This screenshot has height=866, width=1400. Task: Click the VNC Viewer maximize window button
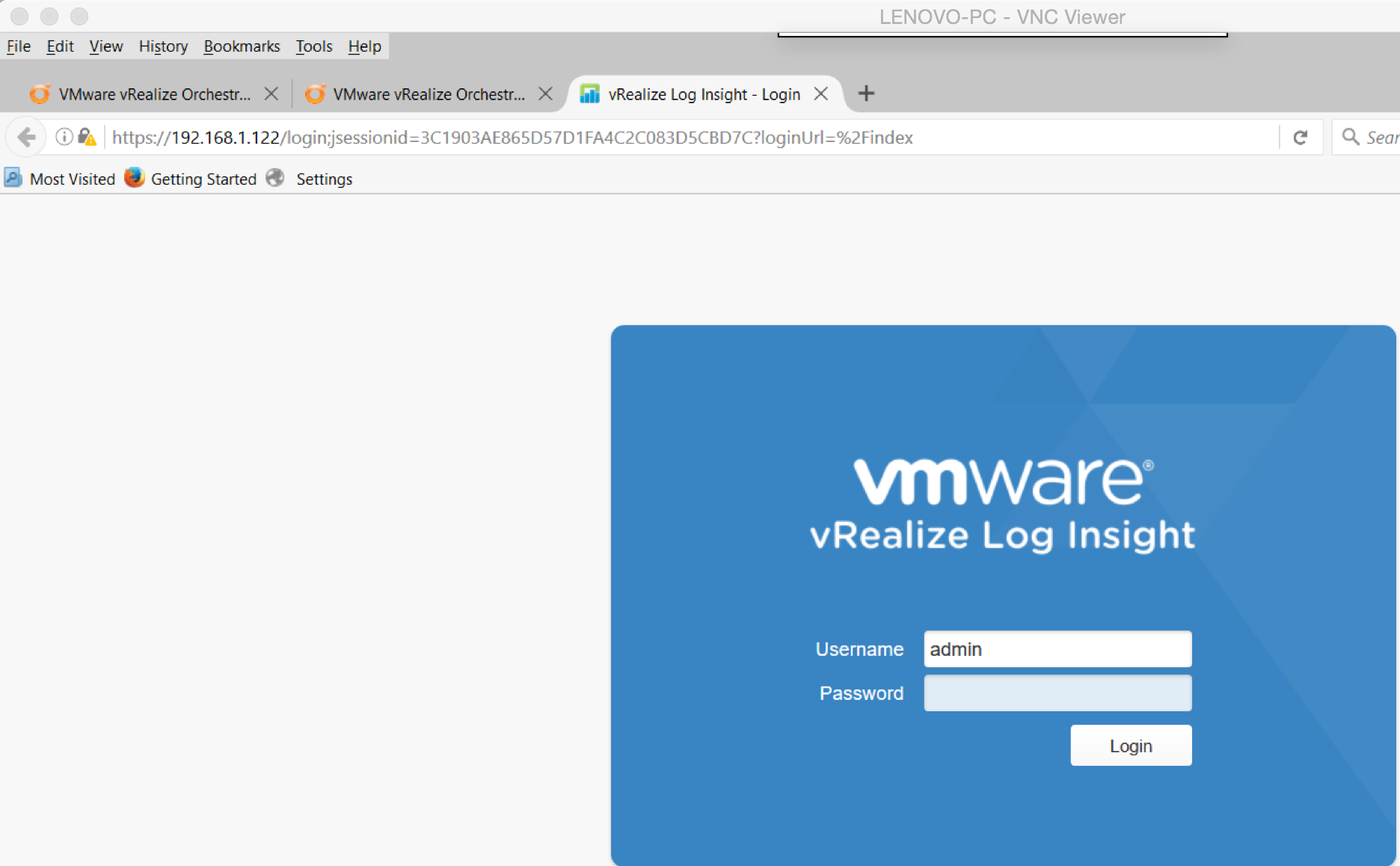pos(79,16)
